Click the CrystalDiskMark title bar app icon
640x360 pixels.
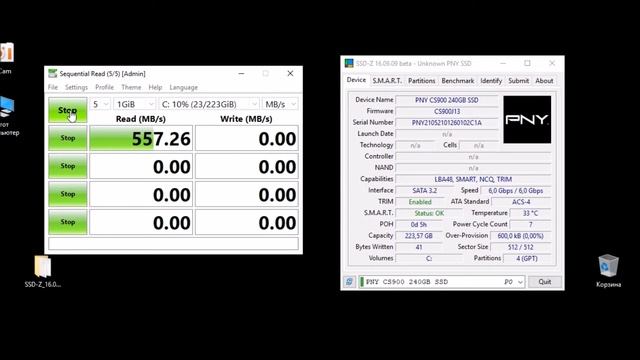coord(52,73)
